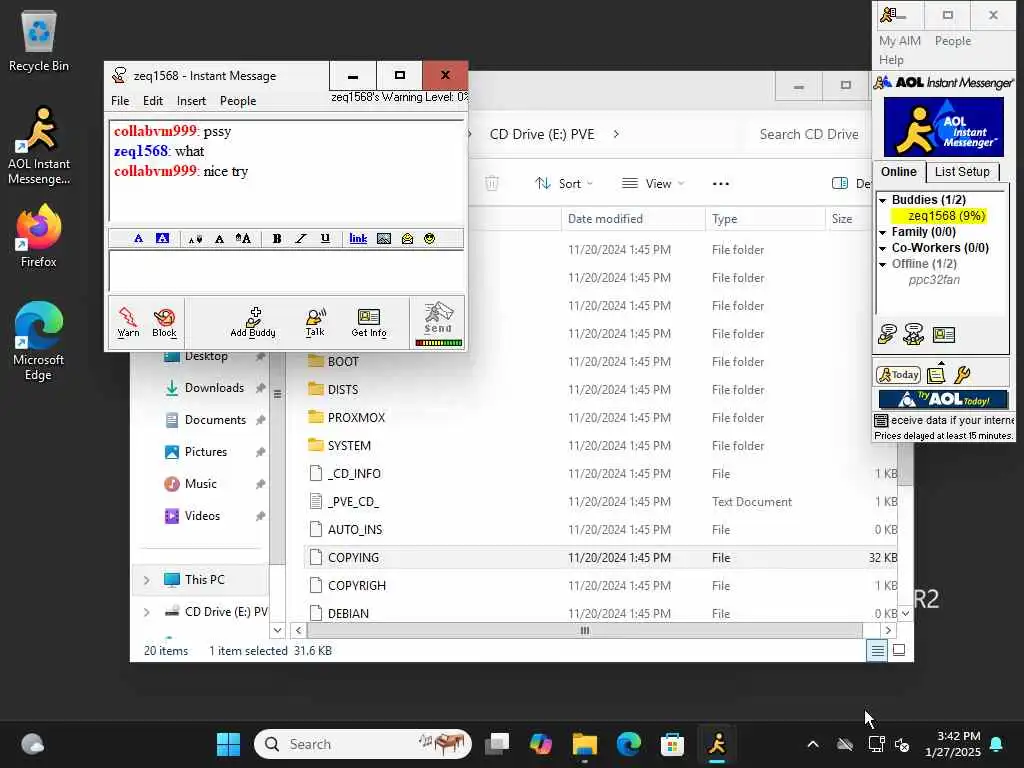Image resolution: width=1024 pixels, height=768 pixels.
Task: Insert a picture into the message
Action: [x=384, y=238]
